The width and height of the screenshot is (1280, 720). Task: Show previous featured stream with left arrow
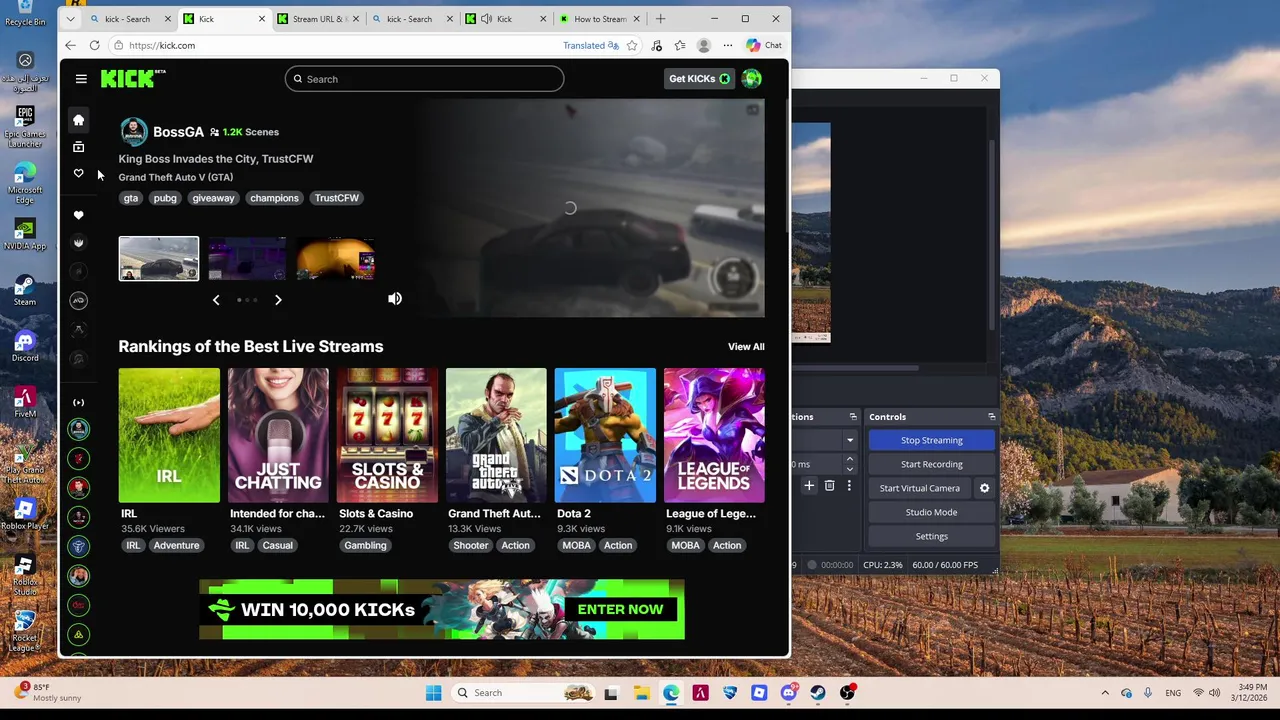(216, 299)
